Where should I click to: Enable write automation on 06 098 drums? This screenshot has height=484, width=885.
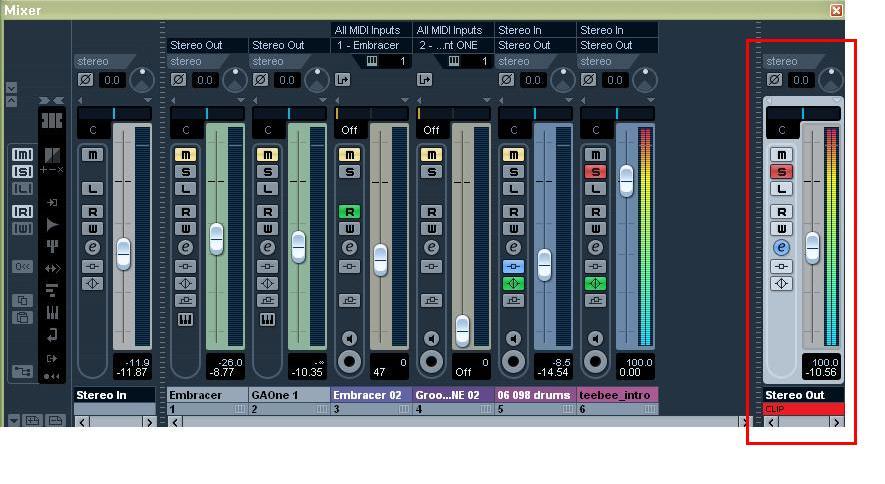pos(513,228)
